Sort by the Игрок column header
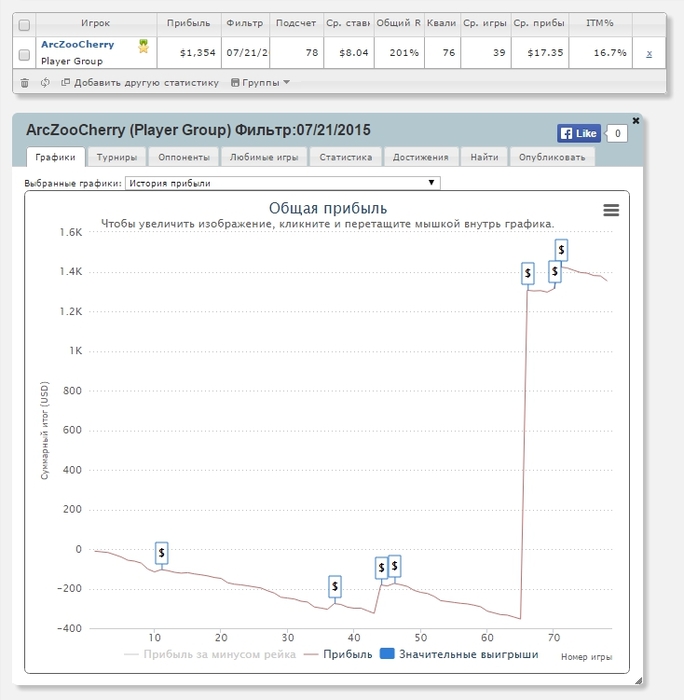 tap(96, 23)
